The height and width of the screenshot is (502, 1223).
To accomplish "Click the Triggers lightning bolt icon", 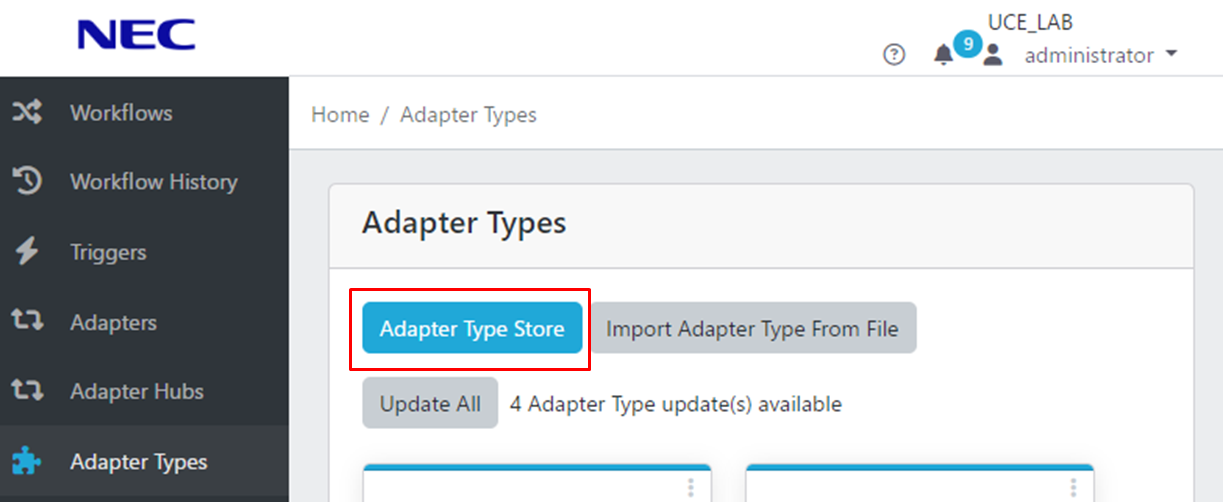I will coord(26,252).
